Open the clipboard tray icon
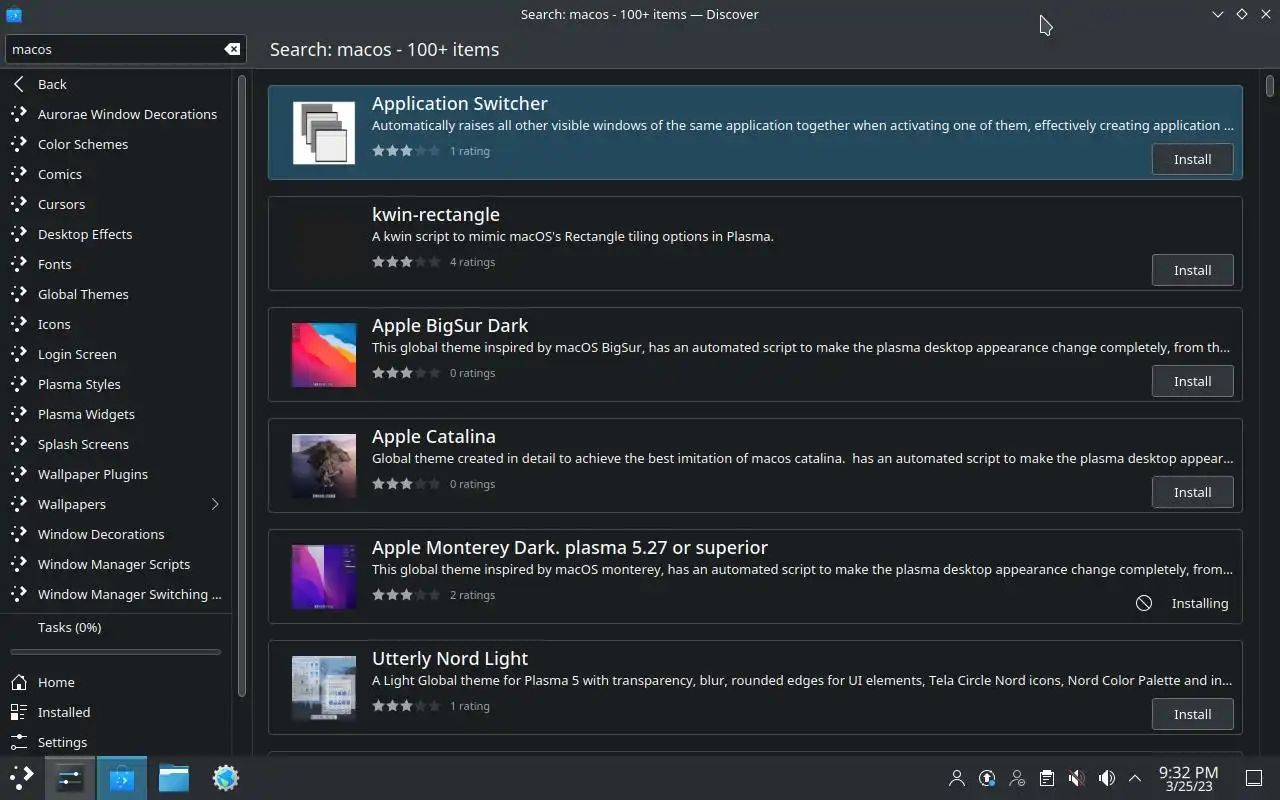Image resolution: width=1280 pixels, height=800 pixels. 1046,778
